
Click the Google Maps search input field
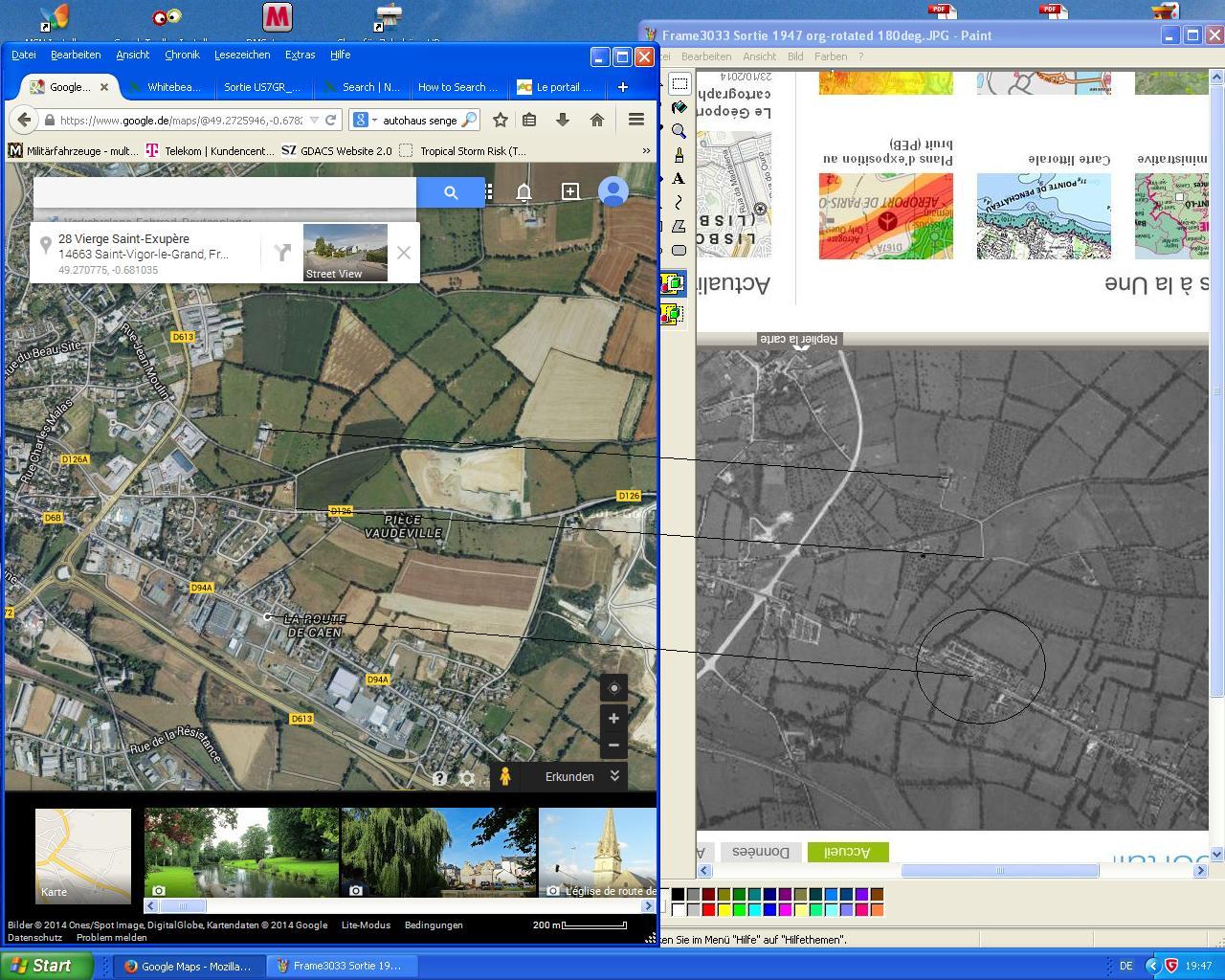click(x=225, y=192)
